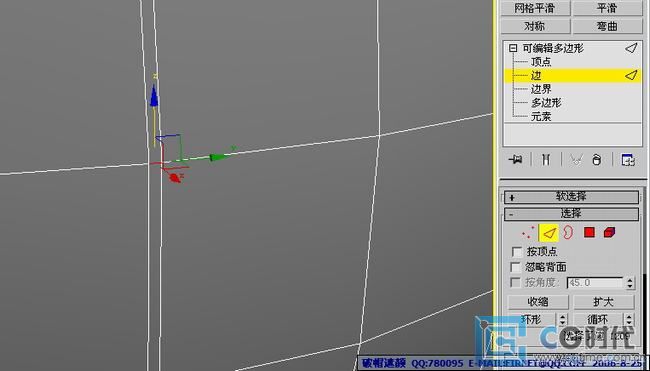Image resolution: width=650 pixels, height=371 pixels.
Task: Select Vertex sub-object dots icon
Action: point(528,233)
